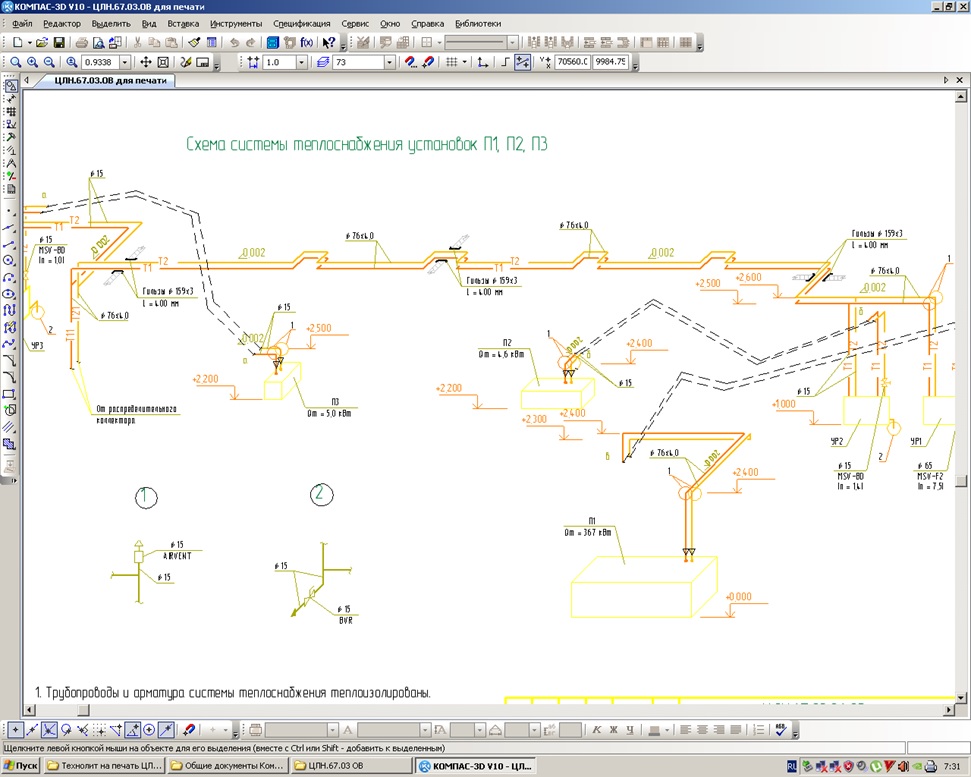Click the pan view (move) icon

pyautogui.click(x=146, y=62)
